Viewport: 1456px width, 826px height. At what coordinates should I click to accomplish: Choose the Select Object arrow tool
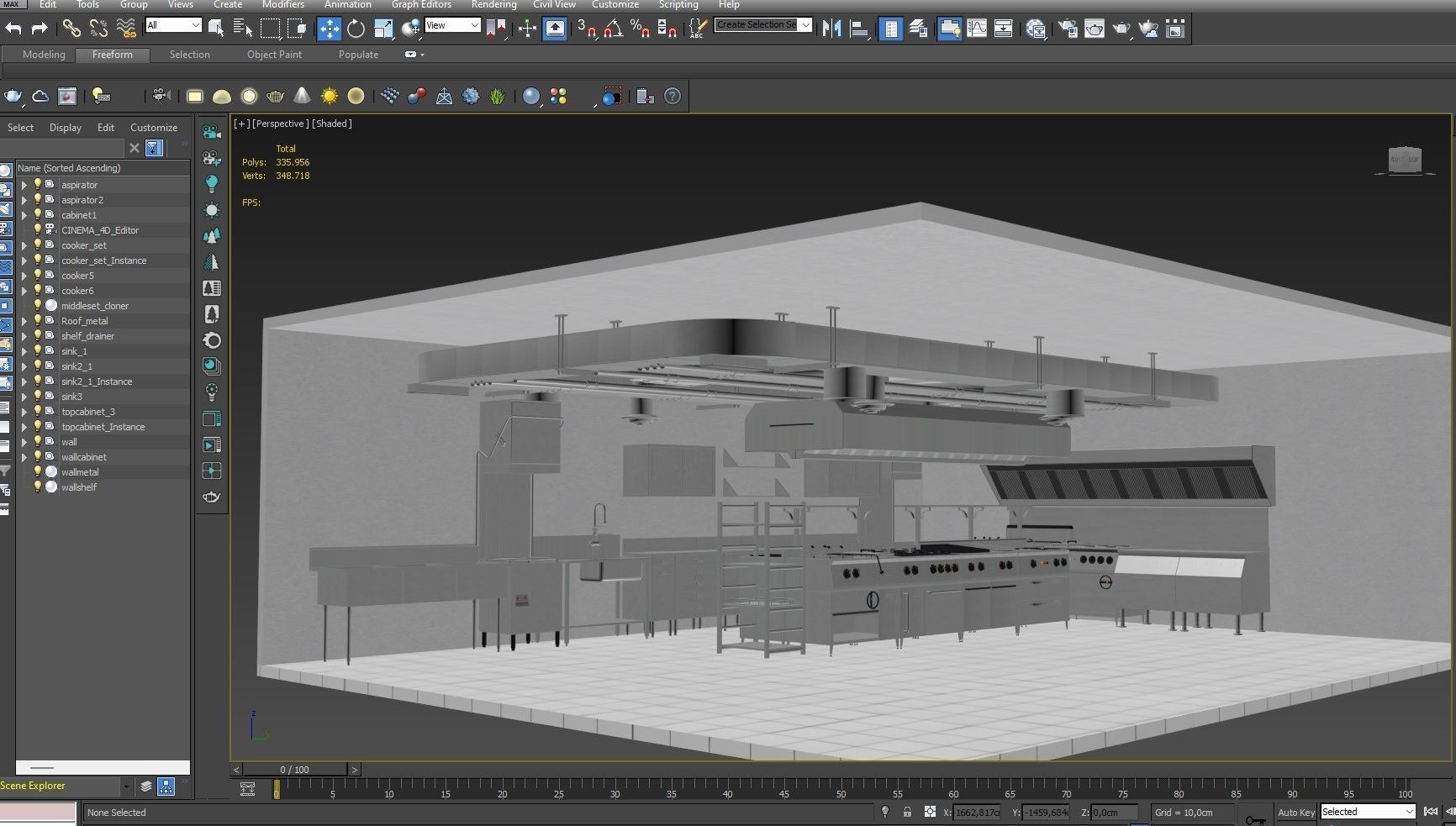216,29
